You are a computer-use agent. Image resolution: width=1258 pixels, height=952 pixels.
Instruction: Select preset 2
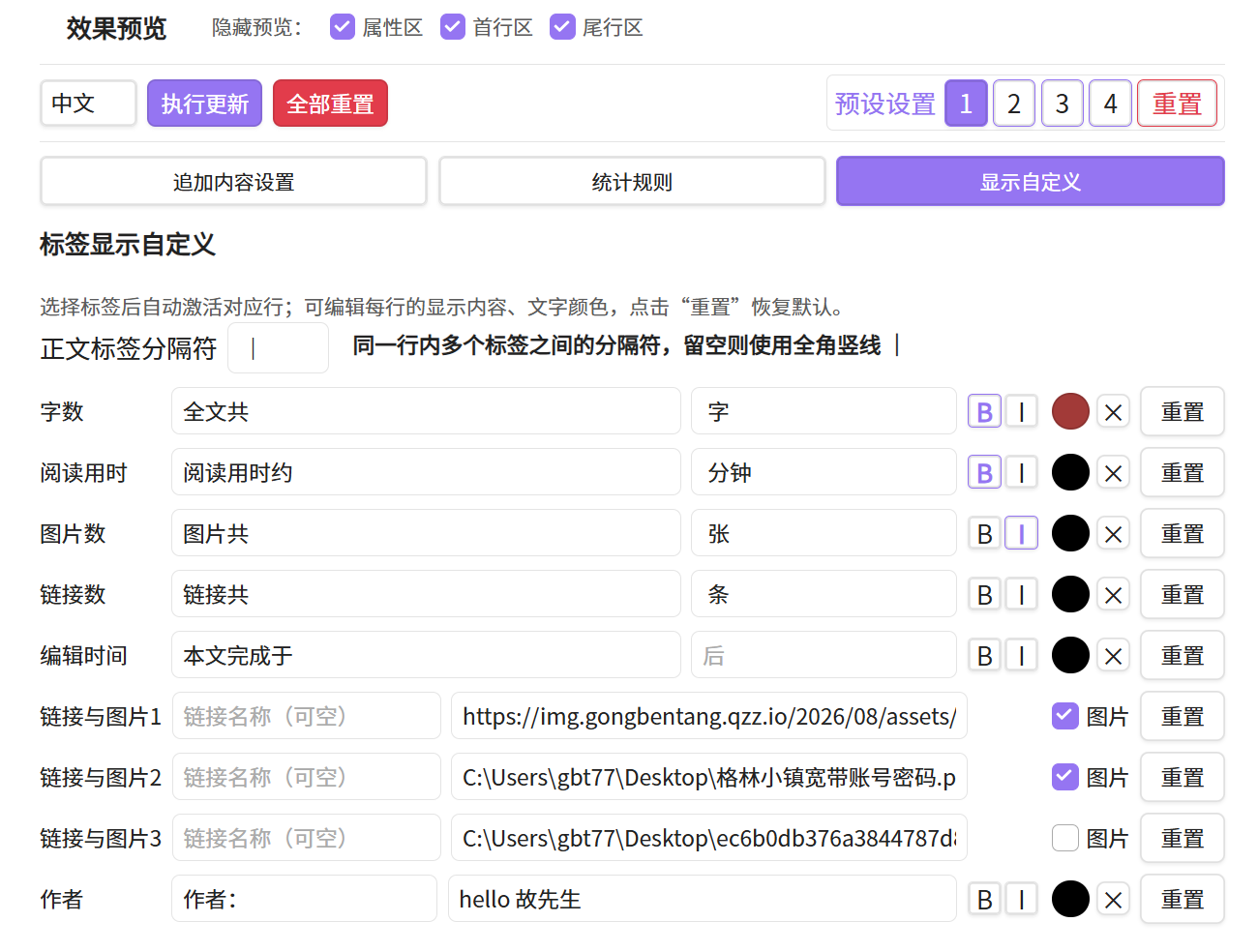point(1014,104)
